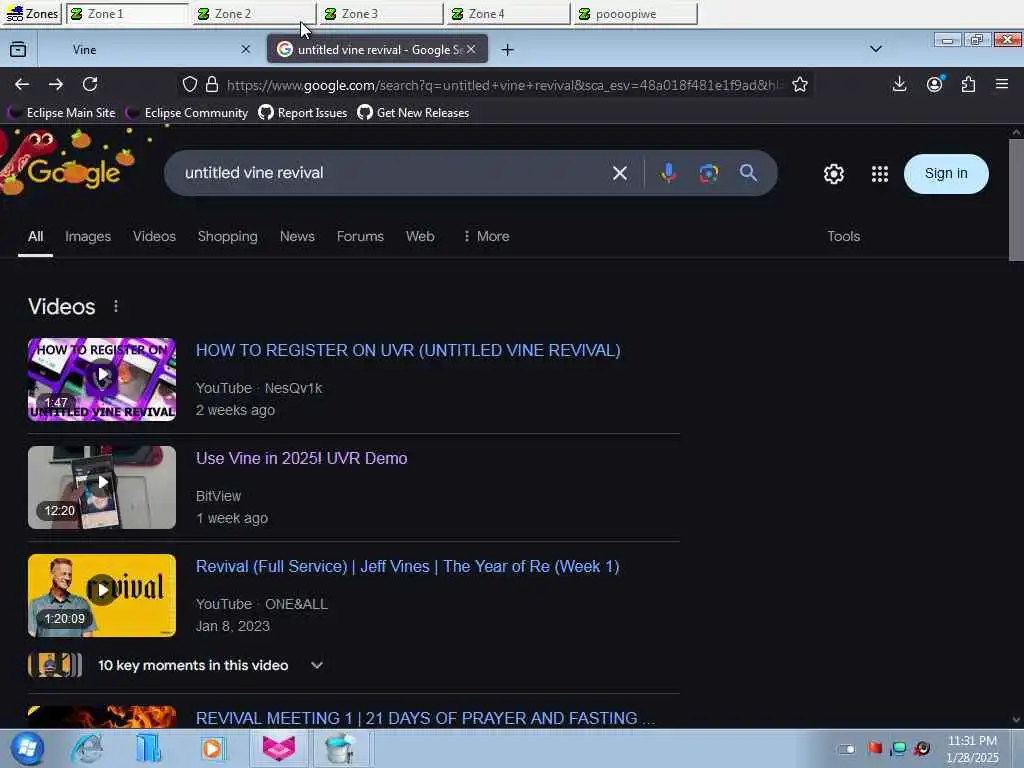Open Report Issues bookmark
The height and width of the screenshot is (768, 1024).
click(x=303, y=113)
